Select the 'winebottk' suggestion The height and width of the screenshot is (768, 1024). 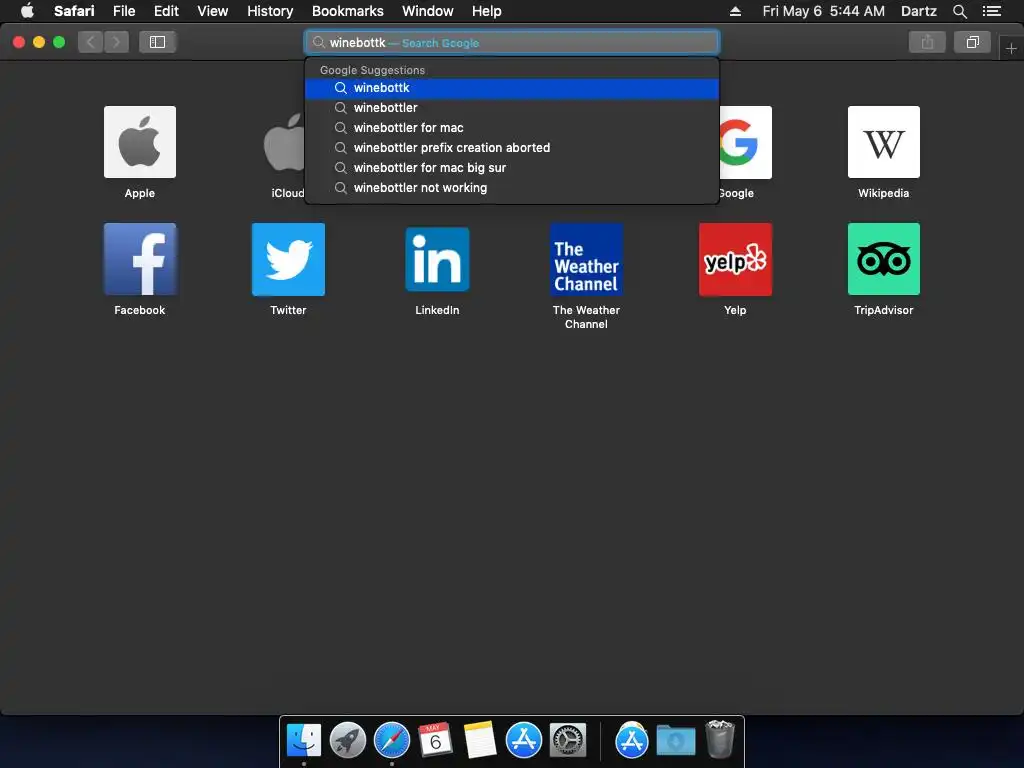512,88
